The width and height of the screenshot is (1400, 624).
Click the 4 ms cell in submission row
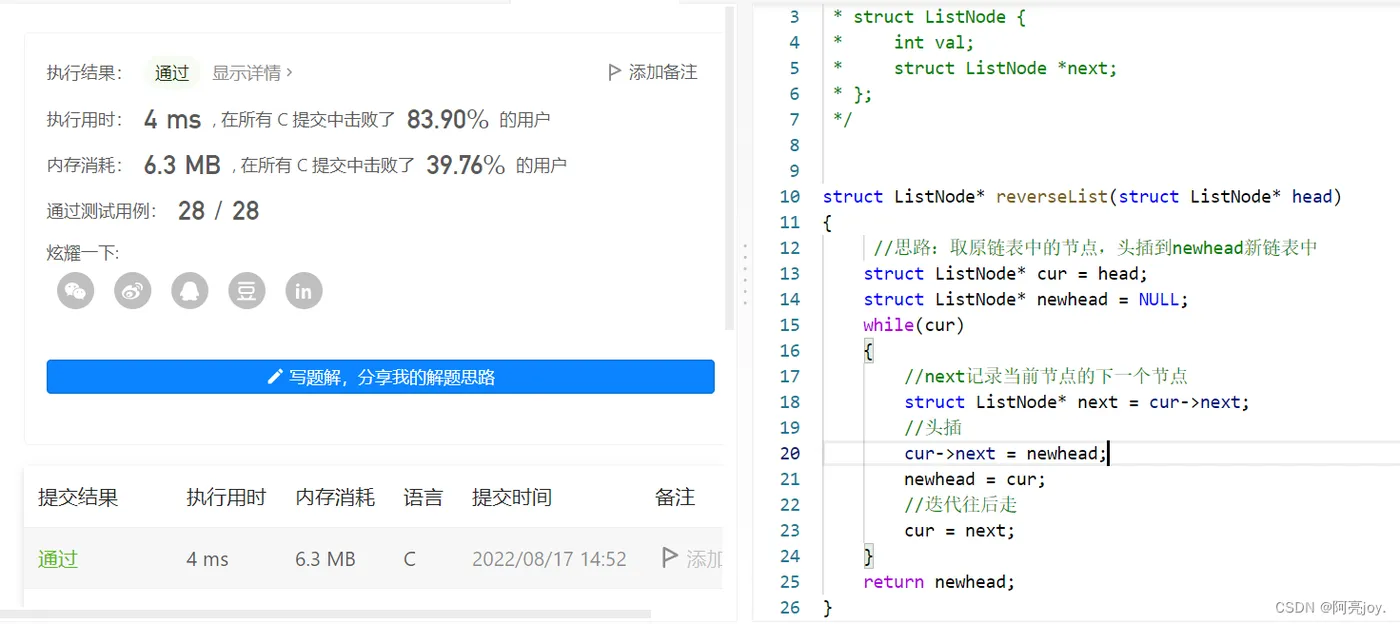click(207, 559)
